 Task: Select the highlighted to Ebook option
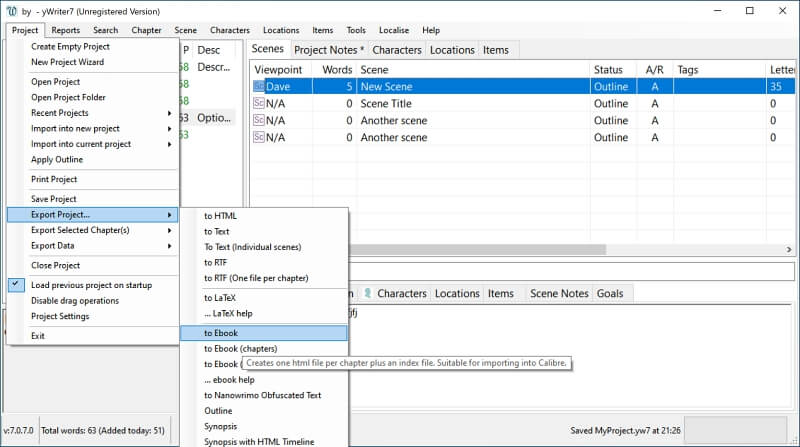pyautogui.click(x=264, y=333)
